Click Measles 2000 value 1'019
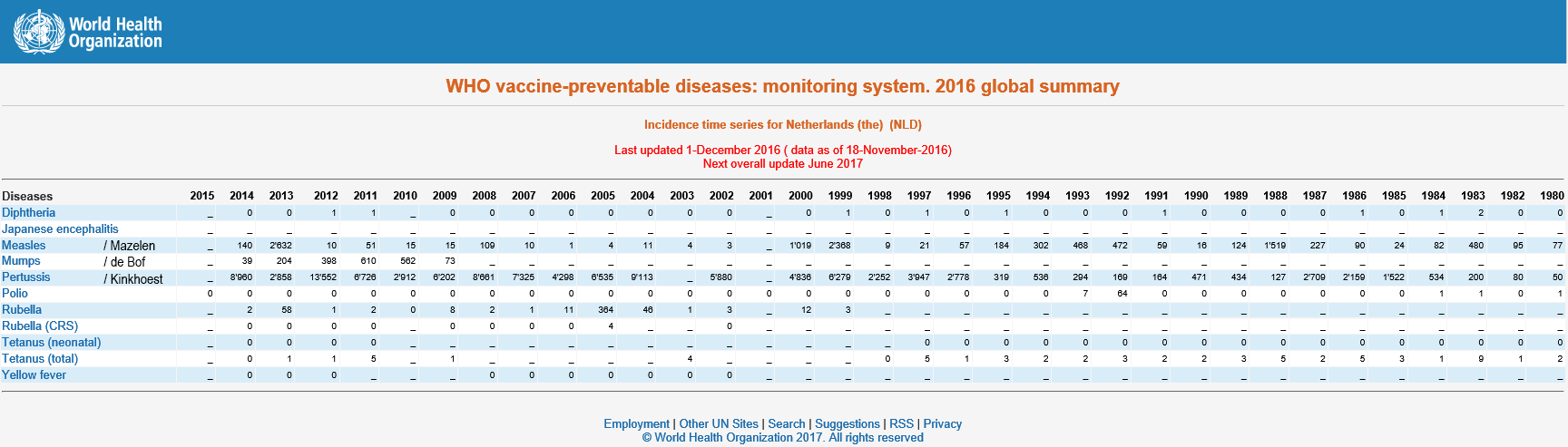1568x447 pixels. click(800, 246)
